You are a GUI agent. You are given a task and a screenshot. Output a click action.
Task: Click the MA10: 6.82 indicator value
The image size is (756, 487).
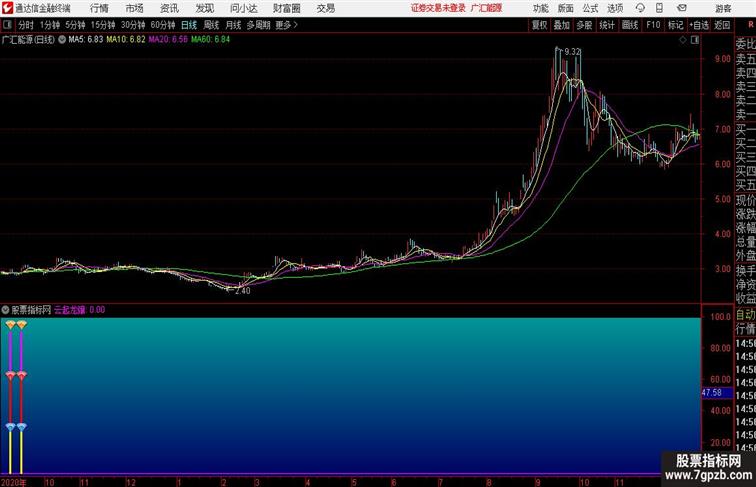click(126, 40)
